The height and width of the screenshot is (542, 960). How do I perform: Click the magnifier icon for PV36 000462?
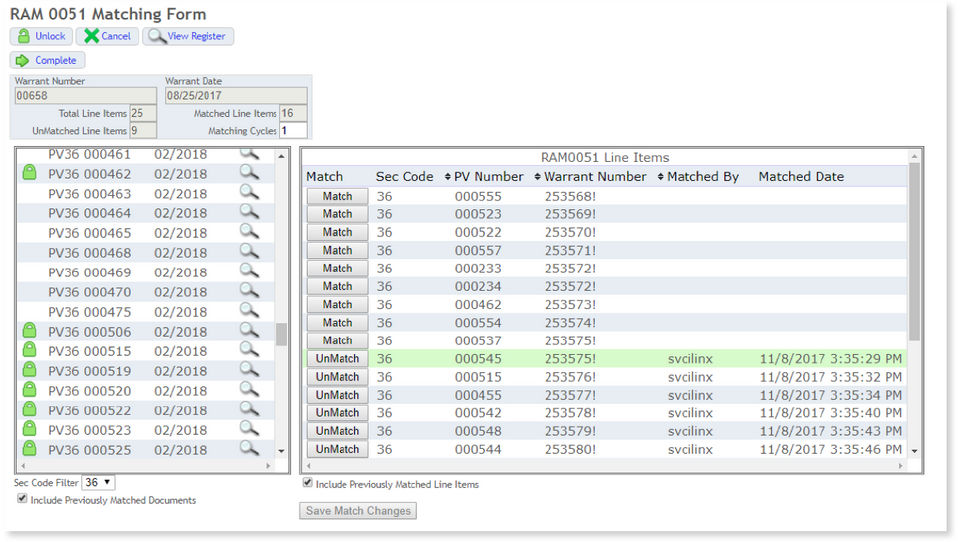[248, 174]
